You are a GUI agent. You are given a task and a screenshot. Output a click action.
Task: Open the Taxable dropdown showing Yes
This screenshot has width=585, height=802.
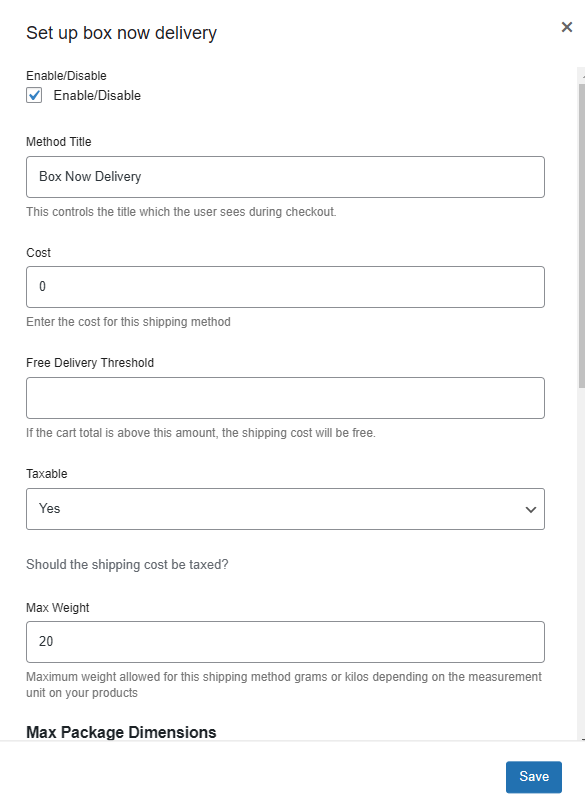pyautogui.click(x=285, y=509)
